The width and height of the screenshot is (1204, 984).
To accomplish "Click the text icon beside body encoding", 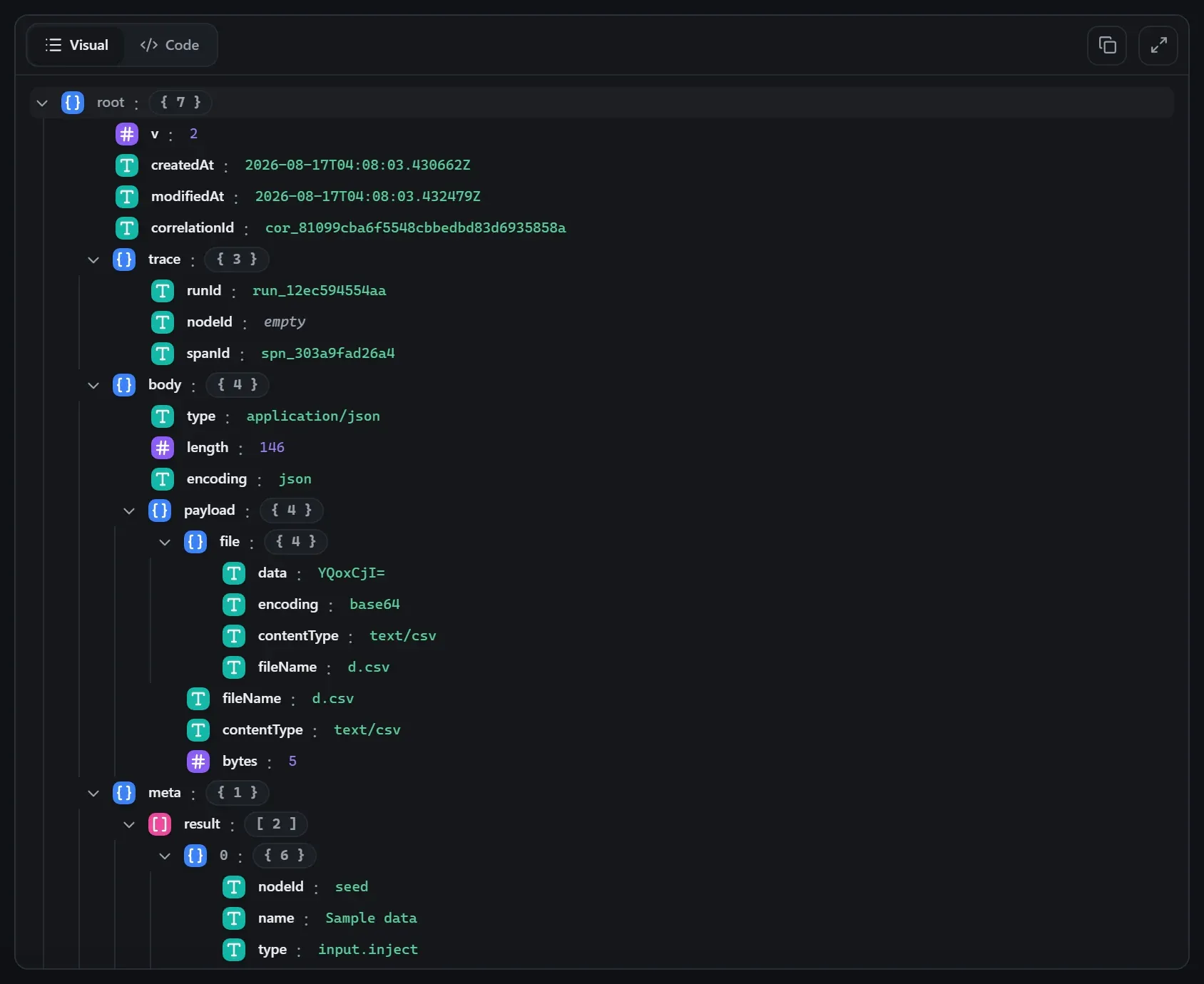I will [x=163, y=479].
